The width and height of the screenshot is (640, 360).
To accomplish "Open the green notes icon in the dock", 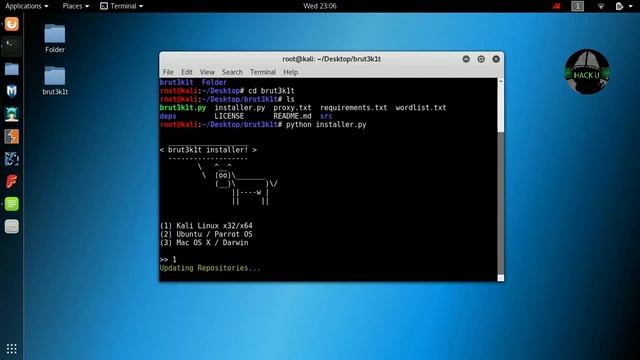I will tap(11, 204).
